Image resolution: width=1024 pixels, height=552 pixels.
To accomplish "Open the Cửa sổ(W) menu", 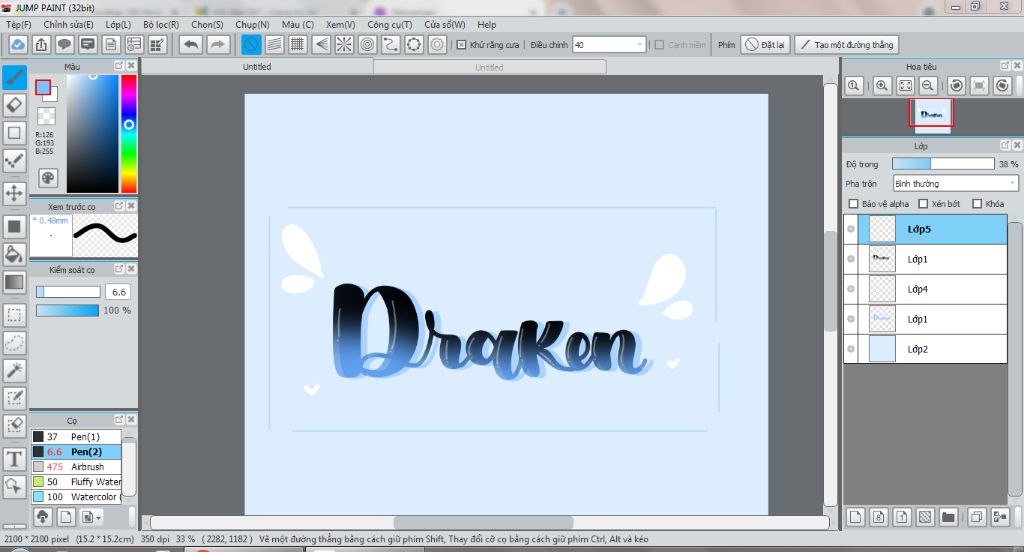I will point(445,24).
